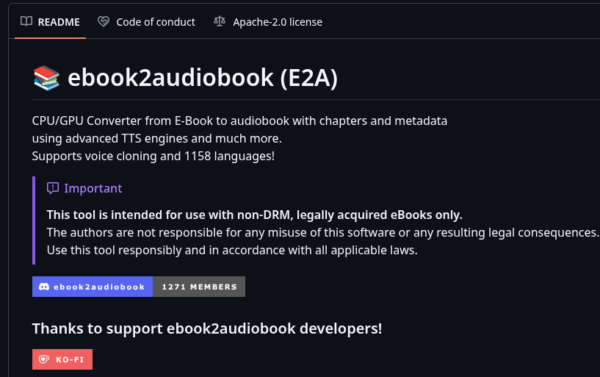600x377 pixels.
Task: Open the Apache-2.0 license tab
Action: 268,22
